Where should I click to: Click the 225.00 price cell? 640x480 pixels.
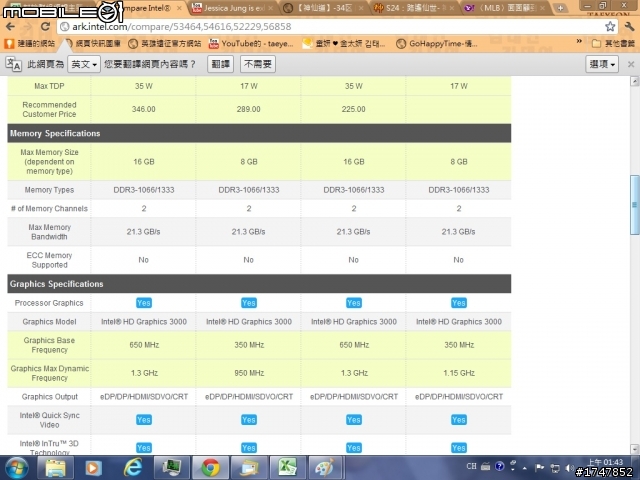point(353,109)
